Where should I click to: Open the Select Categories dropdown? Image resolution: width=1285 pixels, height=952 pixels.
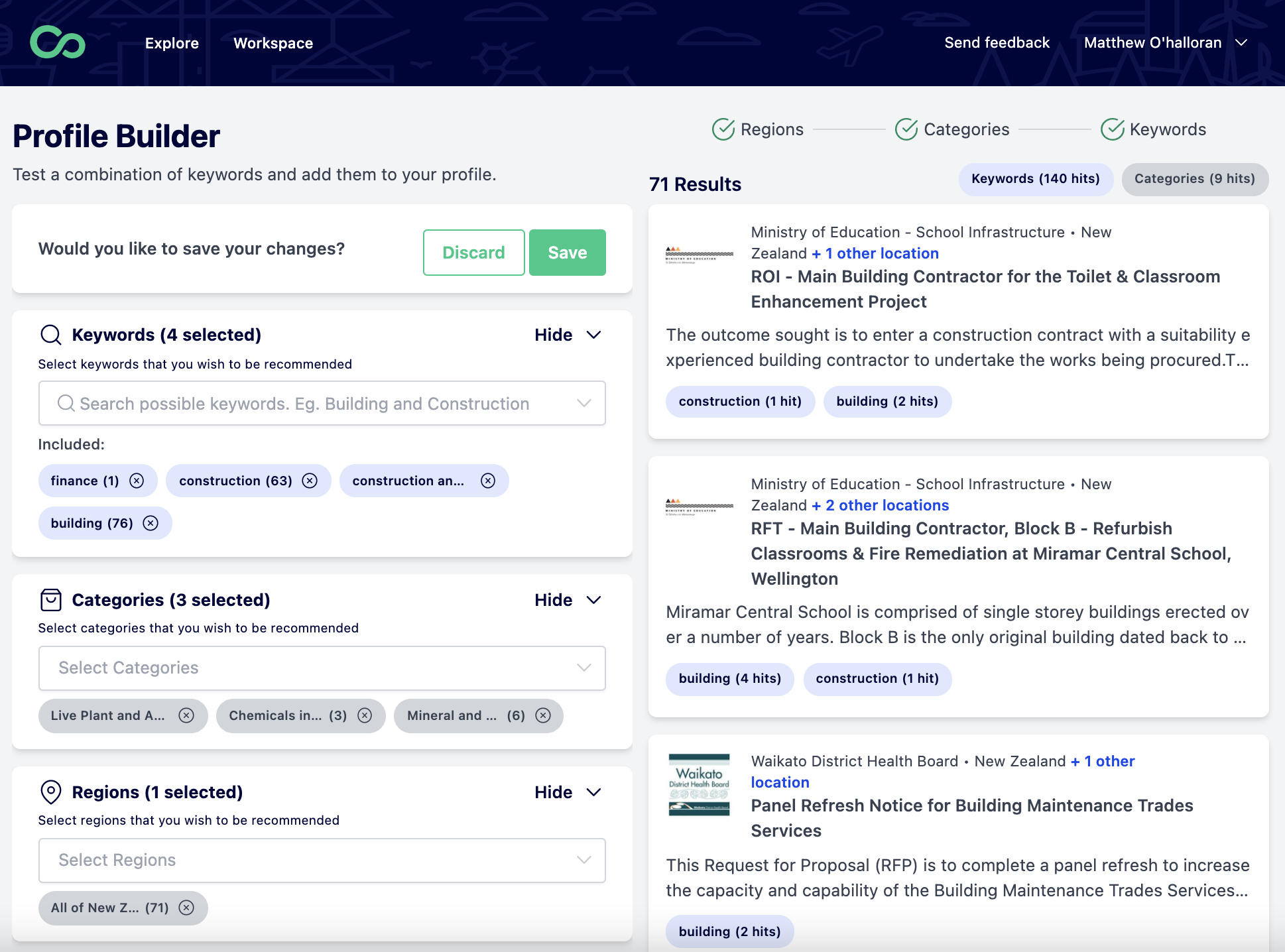[322, 668]
